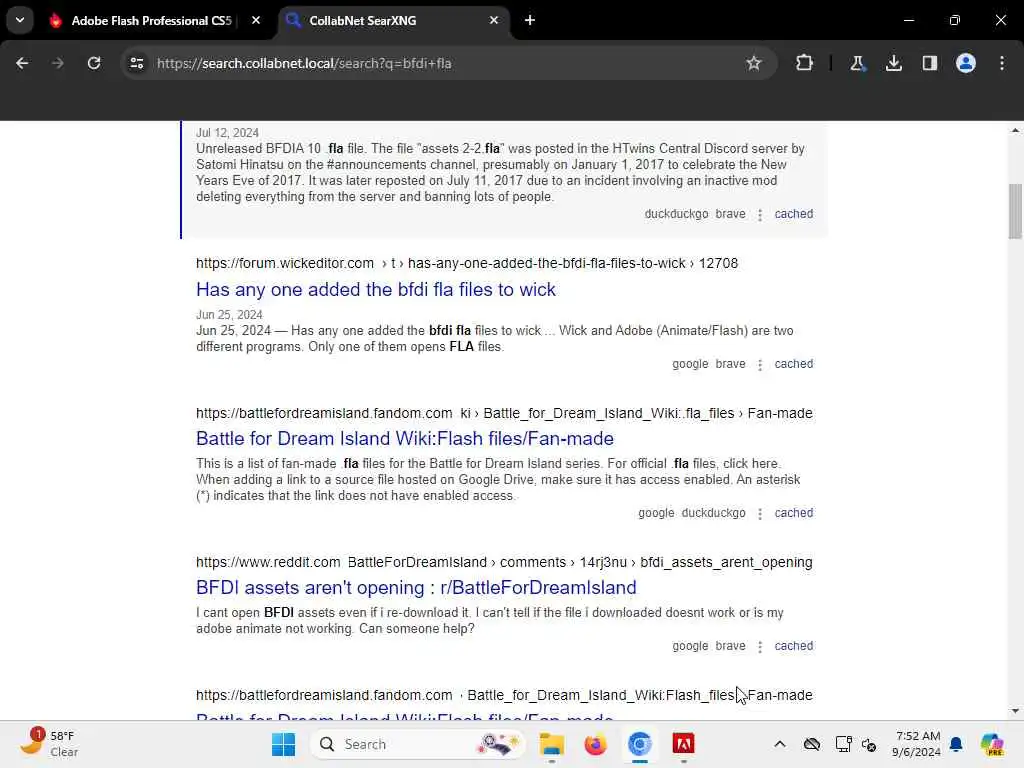Open cached link for the wickeditor result
The height and width of the screenshot is (768, 1024).
coord(793,364)
